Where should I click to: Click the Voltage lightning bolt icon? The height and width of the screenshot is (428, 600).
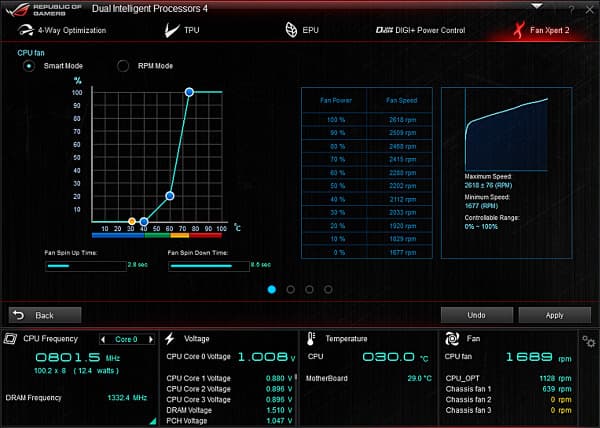tap(170, 338)
